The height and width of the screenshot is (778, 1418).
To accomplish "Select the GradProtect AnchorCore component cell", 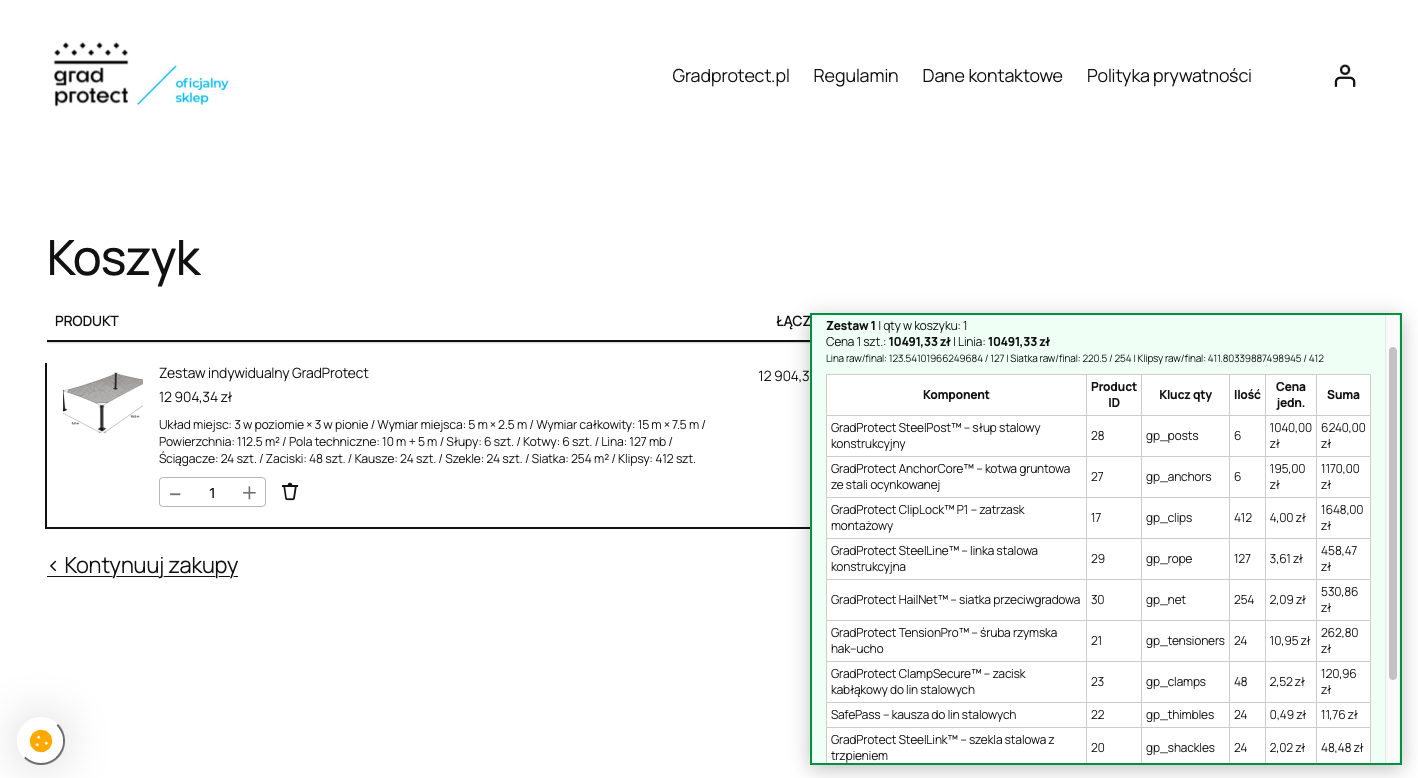I will tap(956, 477).
